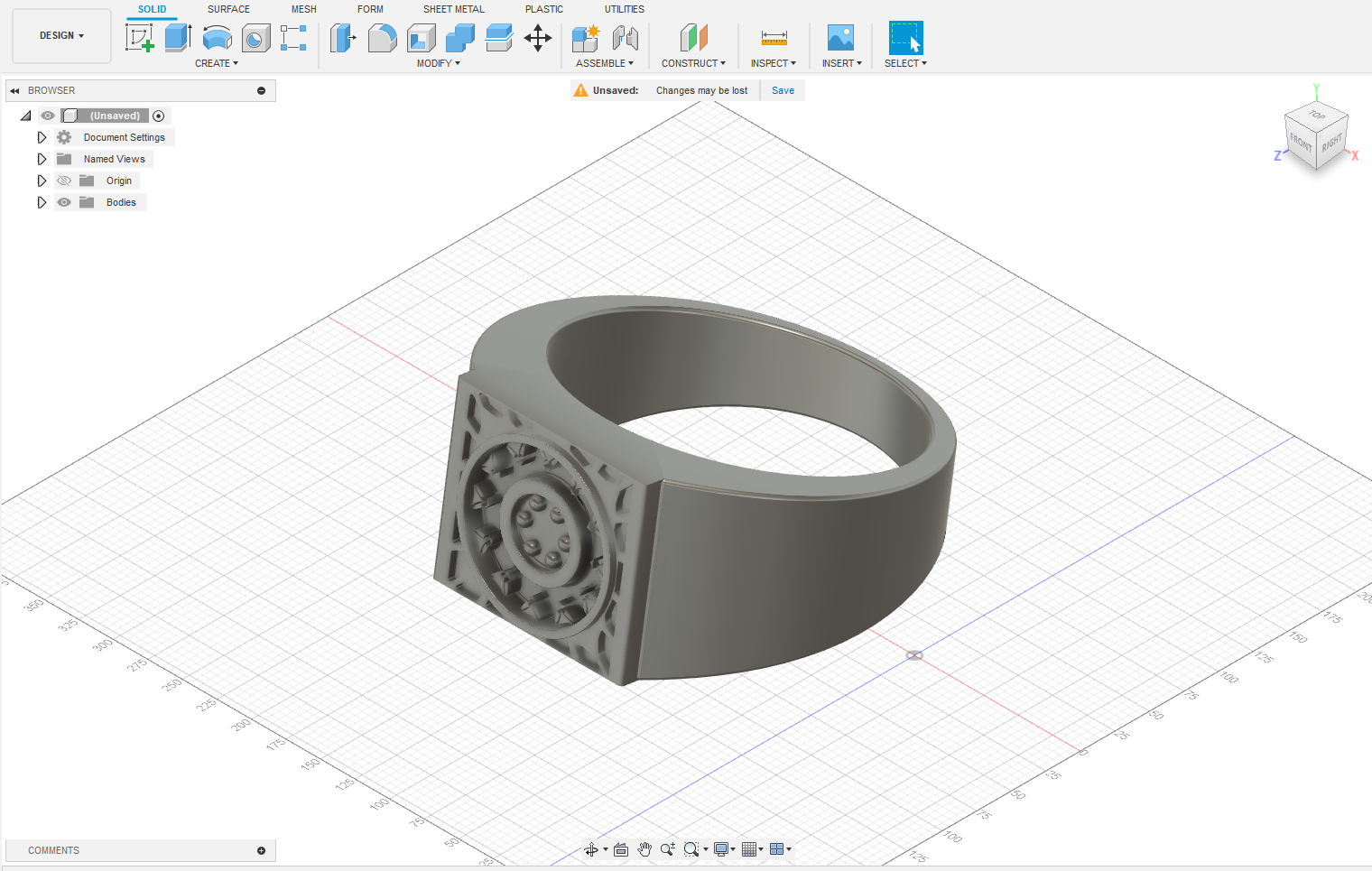Select the Press Pull tool
This screenshot has width=1372, height=871.
[x=343, y=38]
